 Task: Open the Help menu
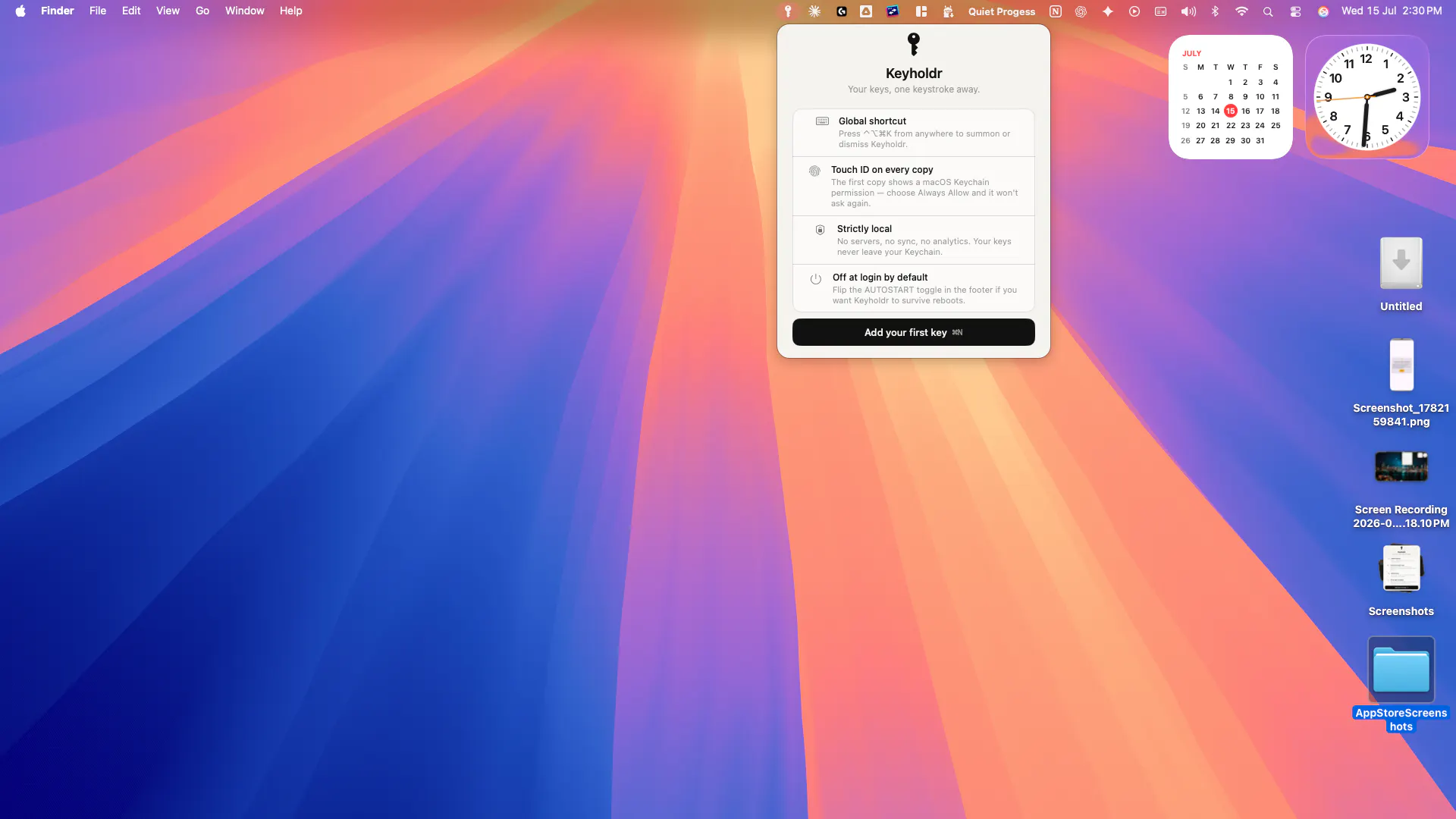pyautogui.click(x=290, y=11)
